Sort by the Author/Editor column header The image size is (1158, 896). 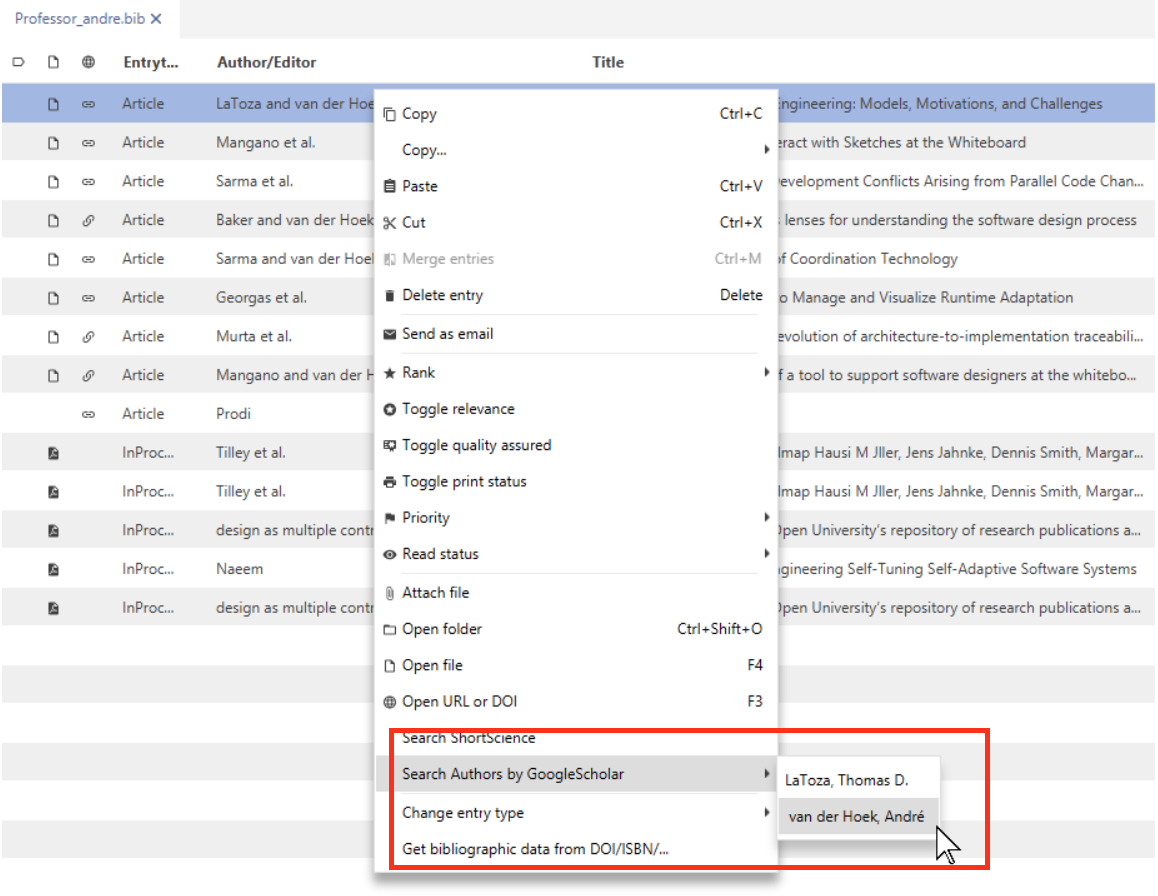[267, 63]
